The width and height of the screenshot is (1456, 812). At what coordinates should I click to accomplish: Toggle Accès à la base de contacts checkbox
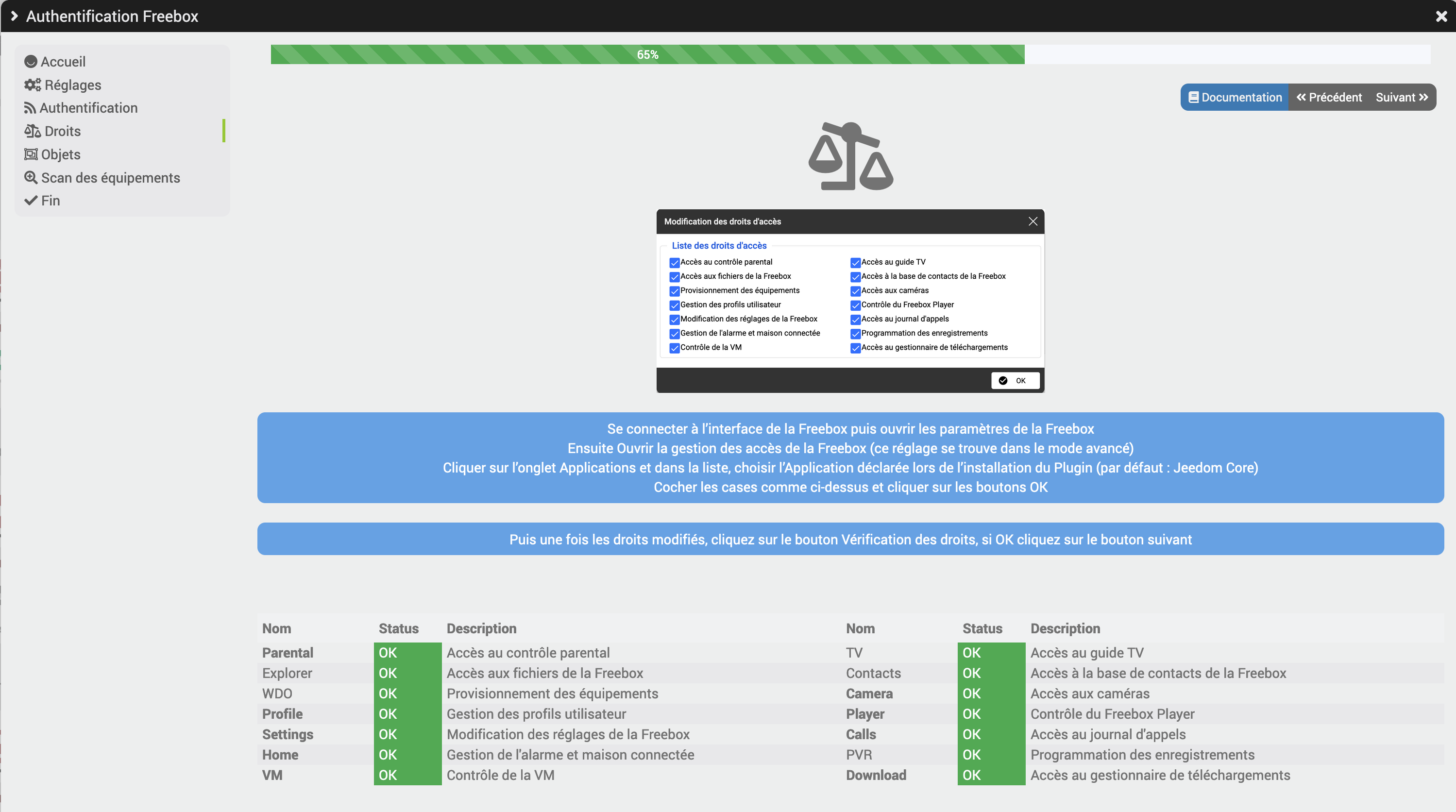click(x=855, y=277)
